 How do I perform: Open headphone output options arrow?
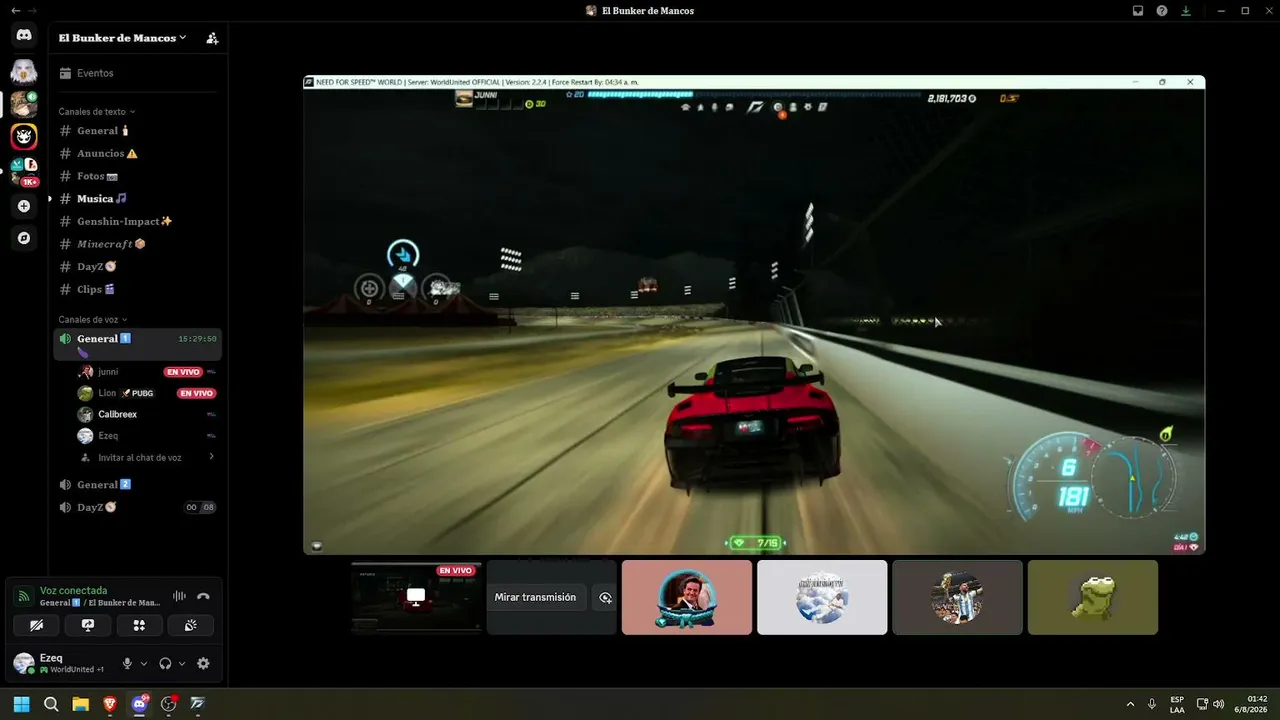click(182, 663)
